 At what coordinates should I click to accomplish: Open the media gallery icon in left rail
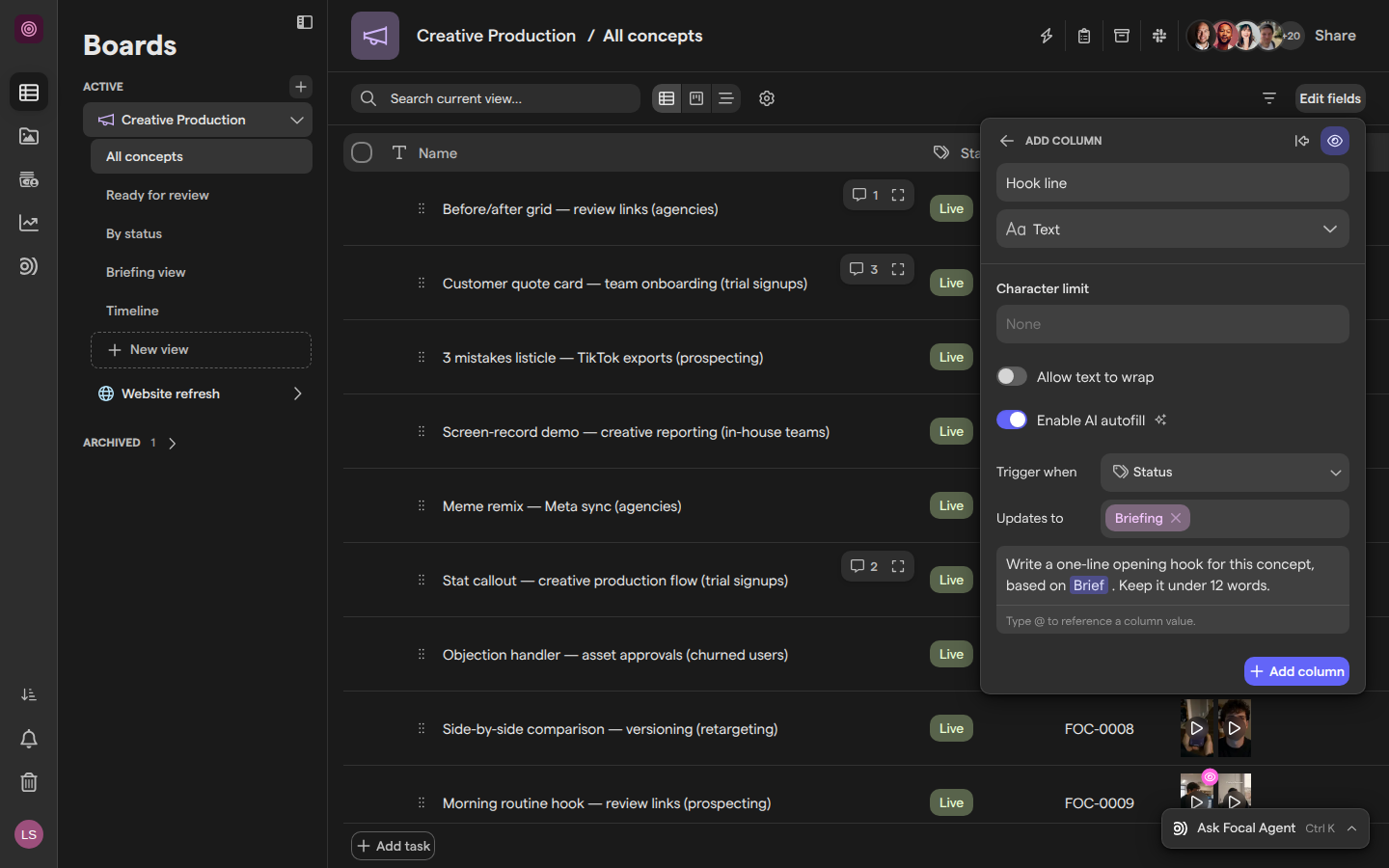pos(29,136)
